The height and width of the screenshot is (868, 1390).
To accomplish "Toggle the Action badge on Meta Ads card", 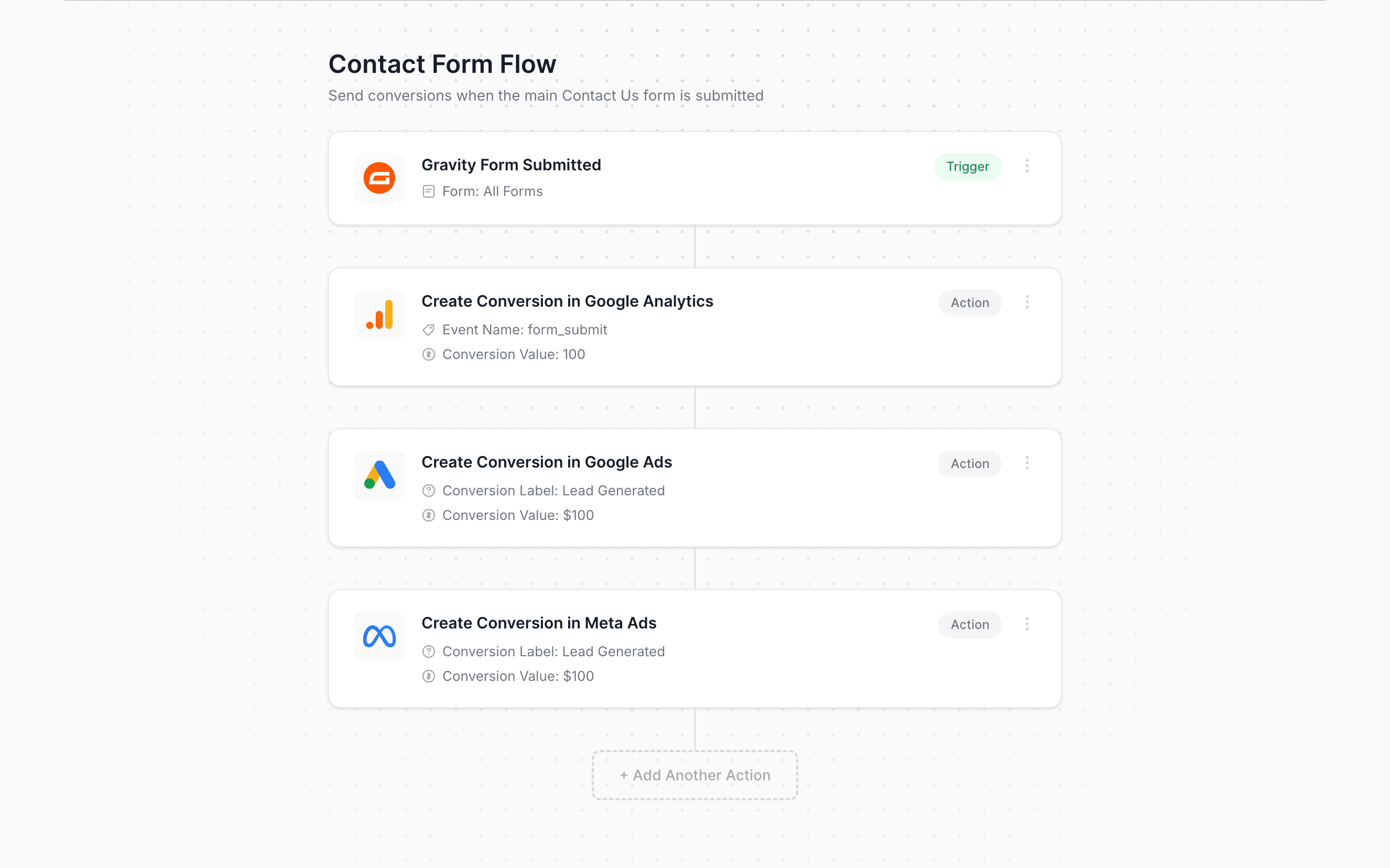I will pyautogui.click(x=969, y=625).
